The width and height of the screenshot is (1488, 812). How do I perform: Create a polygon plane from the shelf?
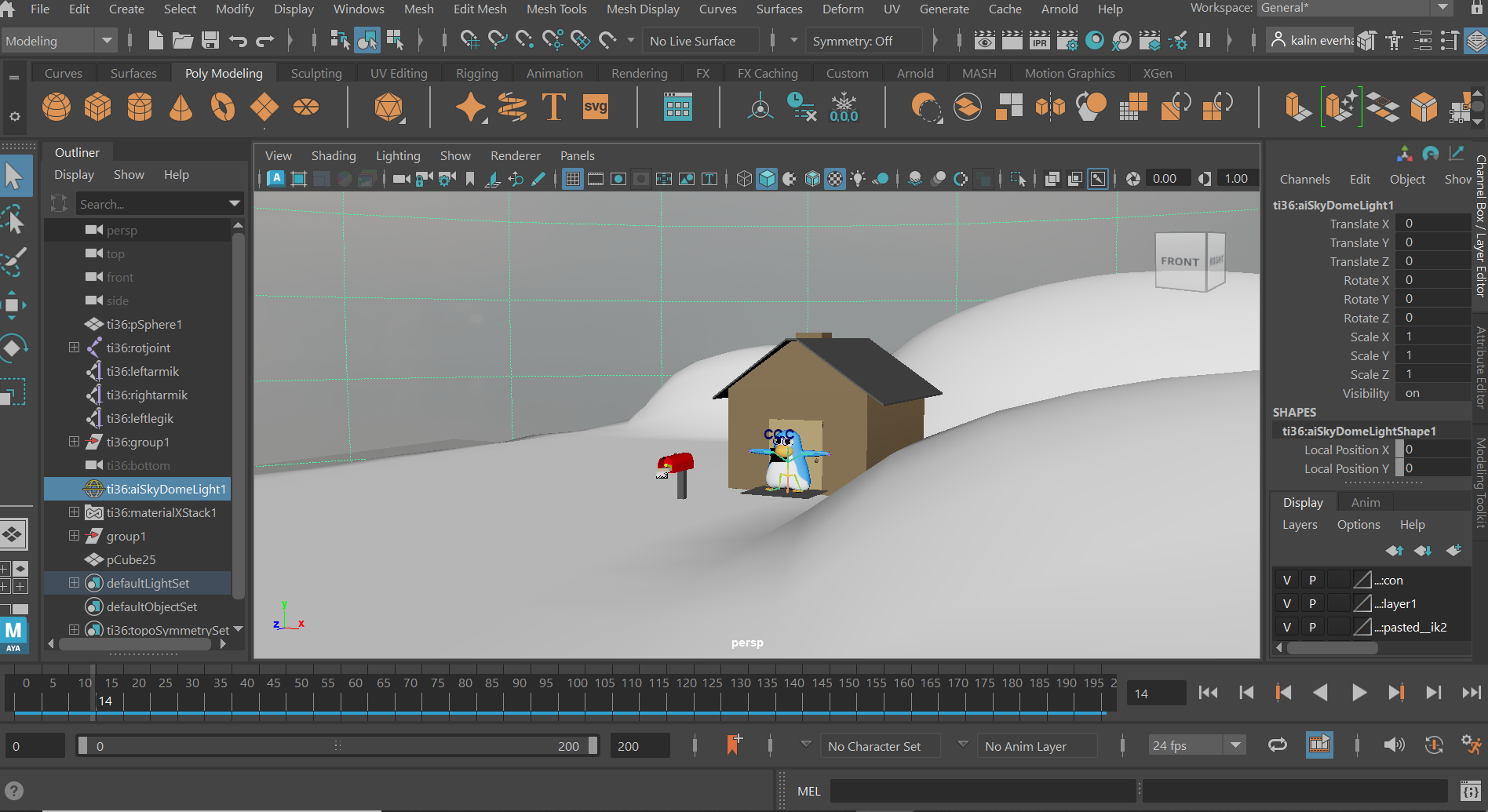[264, 107]
